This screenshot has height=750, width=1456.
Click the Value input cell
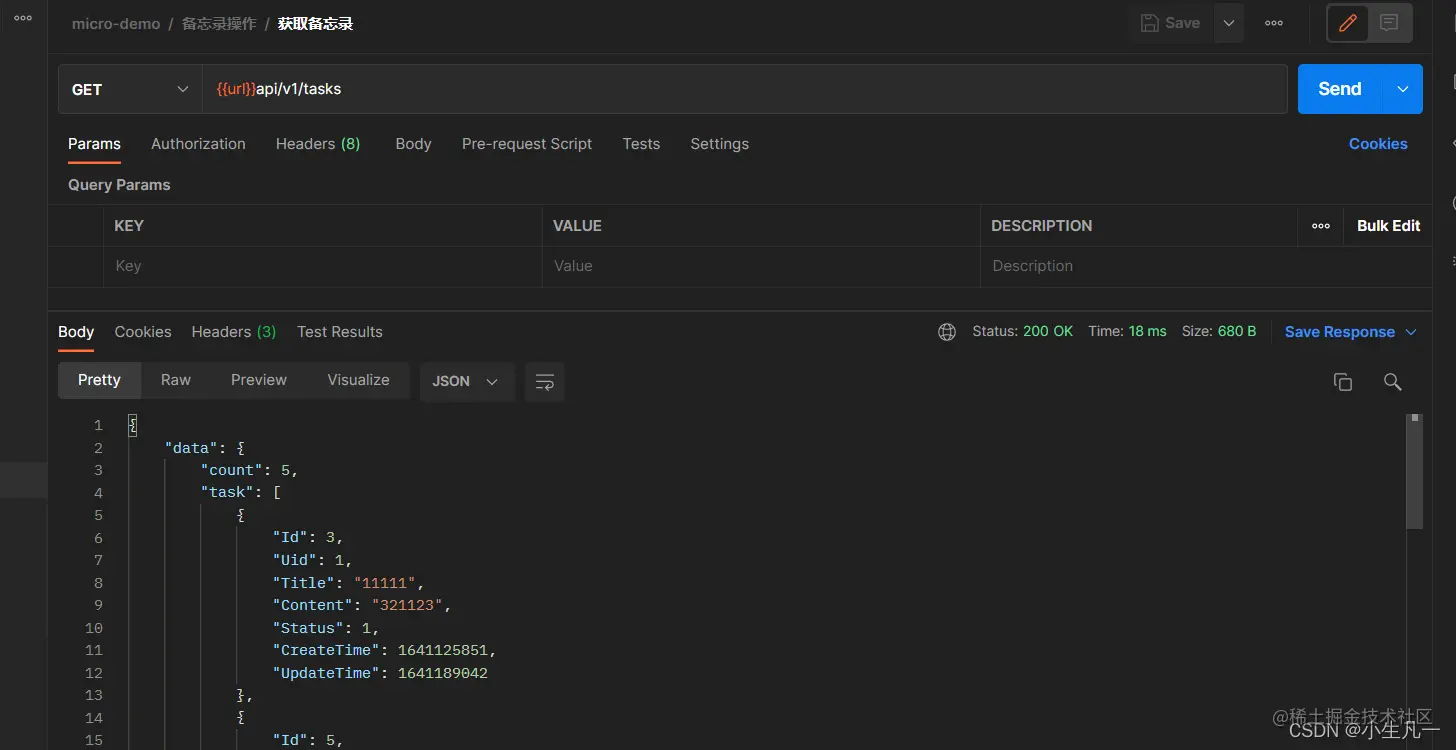pyautogui.click(x=761, y=266)
